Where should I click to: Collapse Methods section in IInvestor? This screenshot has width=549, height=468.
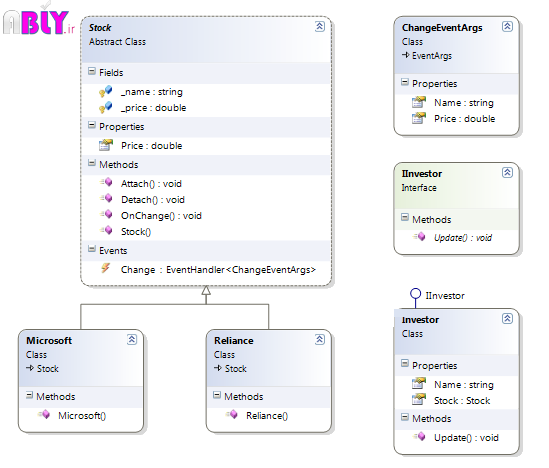pyautogui.click(x=405, y=218)
